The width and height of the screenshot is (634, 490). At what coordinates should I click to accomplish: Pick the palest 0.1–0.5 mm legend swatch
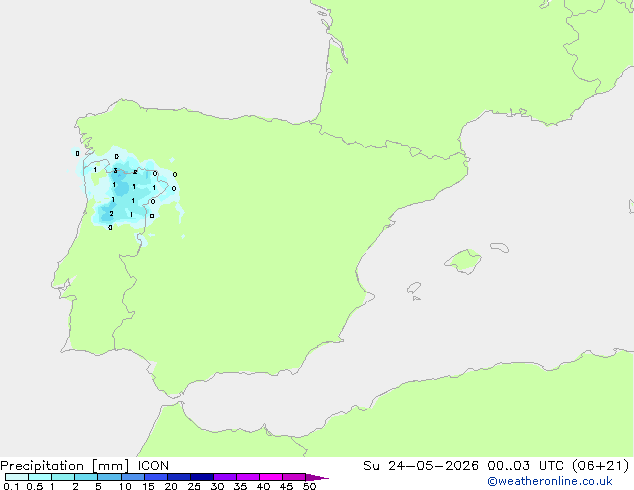[x=17, y=477]
